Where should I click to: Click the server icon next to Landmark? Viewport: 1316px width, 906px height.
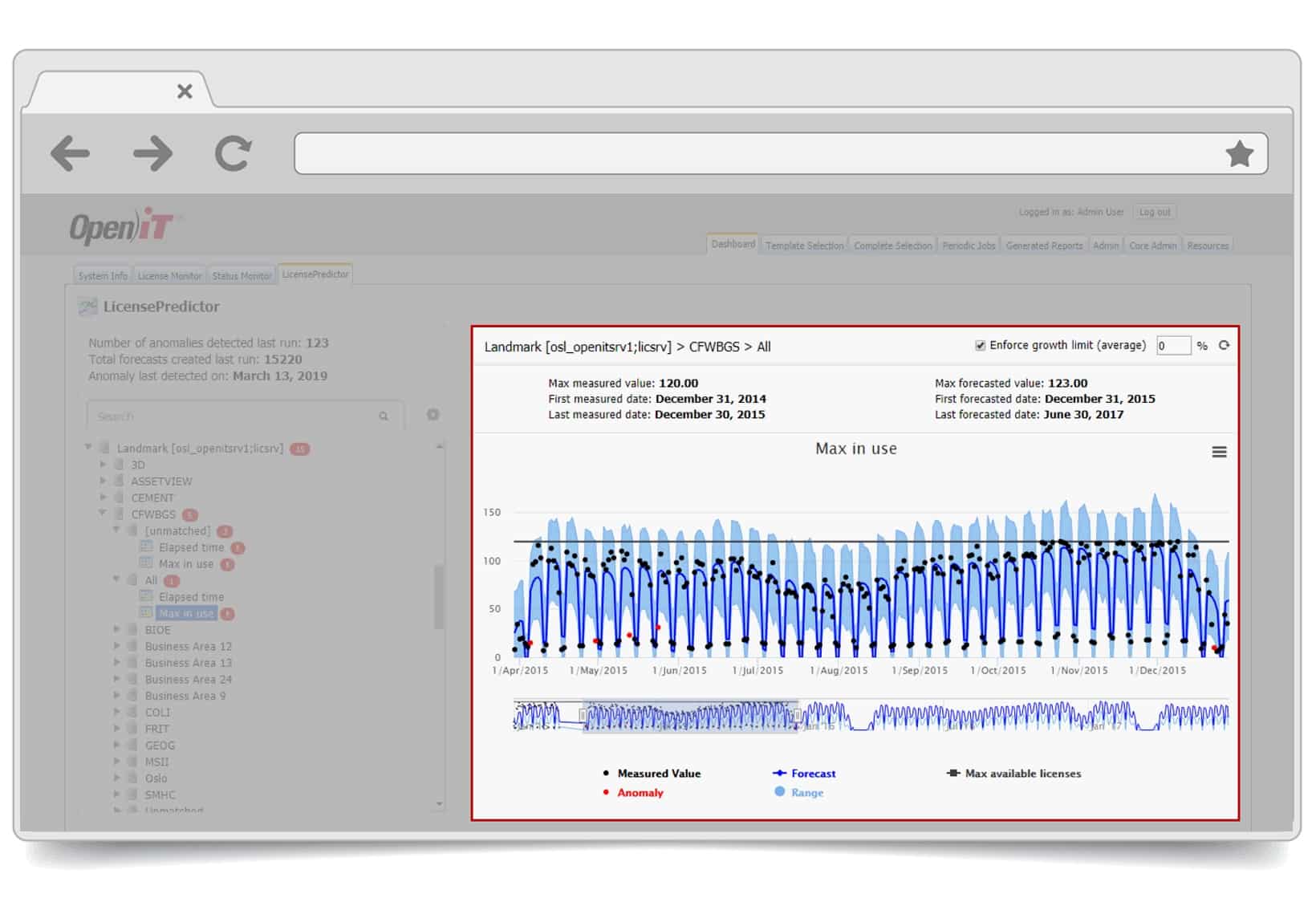point(104,448)
